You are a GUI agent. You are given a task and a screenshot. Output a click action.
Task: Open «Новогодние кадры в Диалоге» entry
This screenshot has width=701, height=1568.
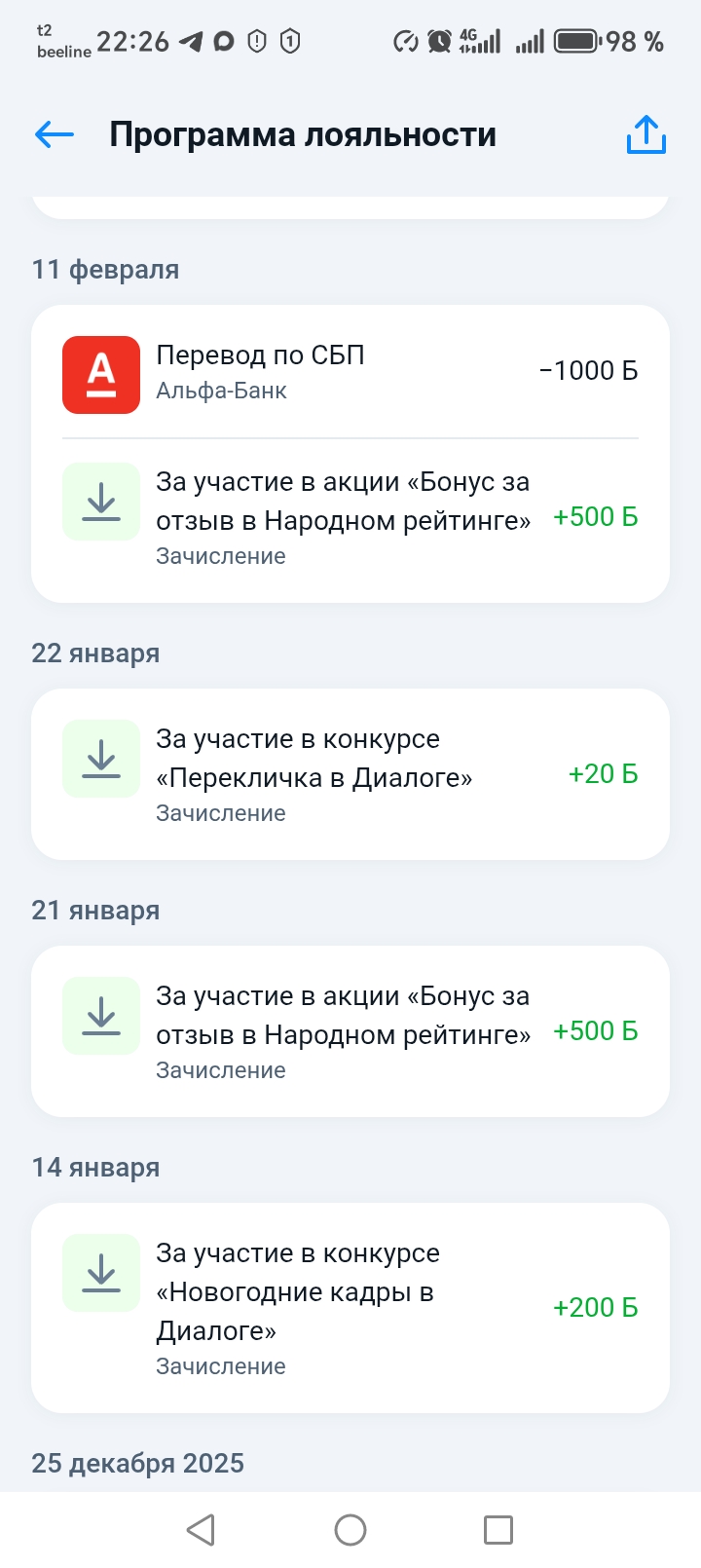pos(297,1291)
